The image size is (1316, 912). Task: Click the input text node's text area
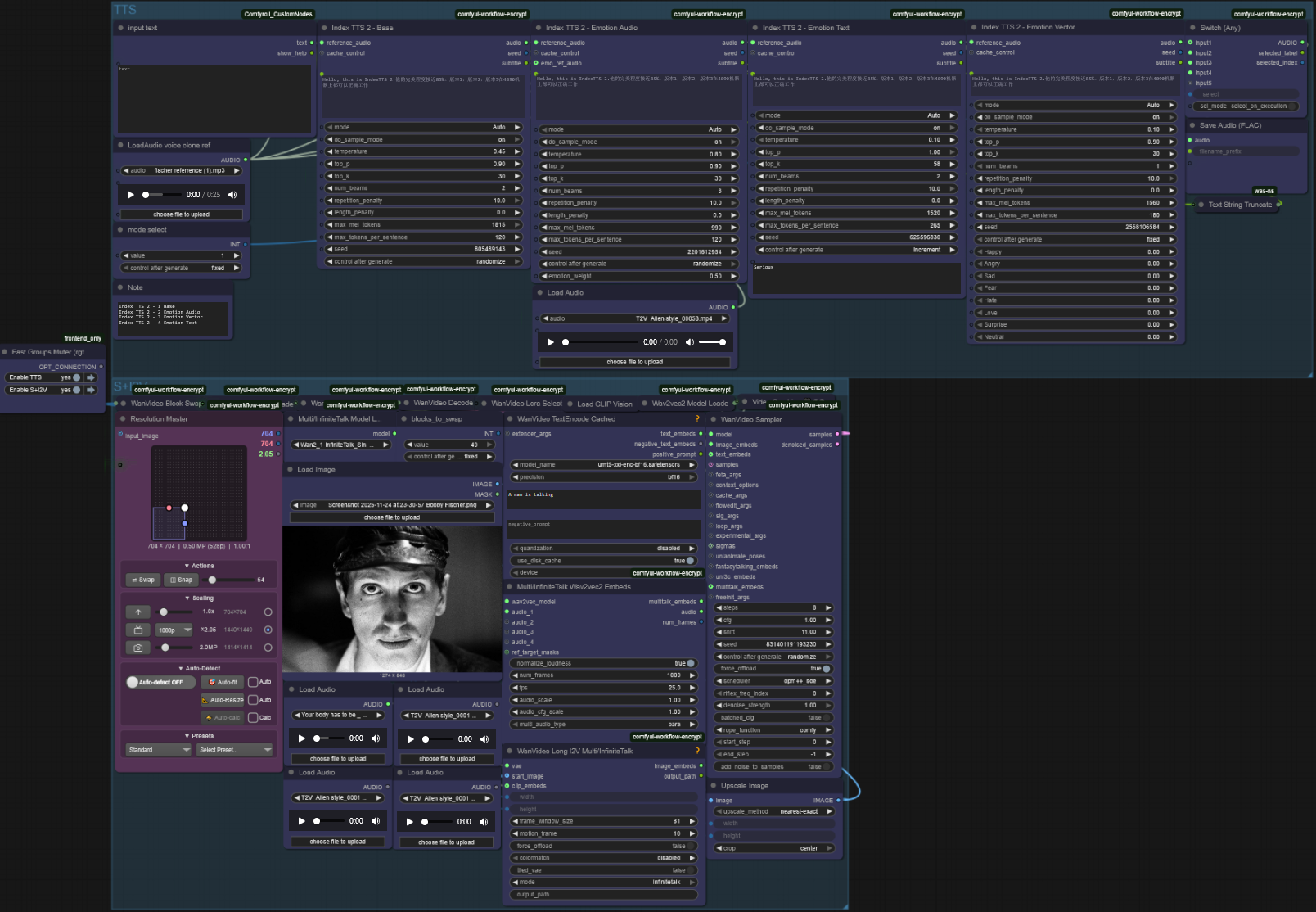tap(214, 98)
